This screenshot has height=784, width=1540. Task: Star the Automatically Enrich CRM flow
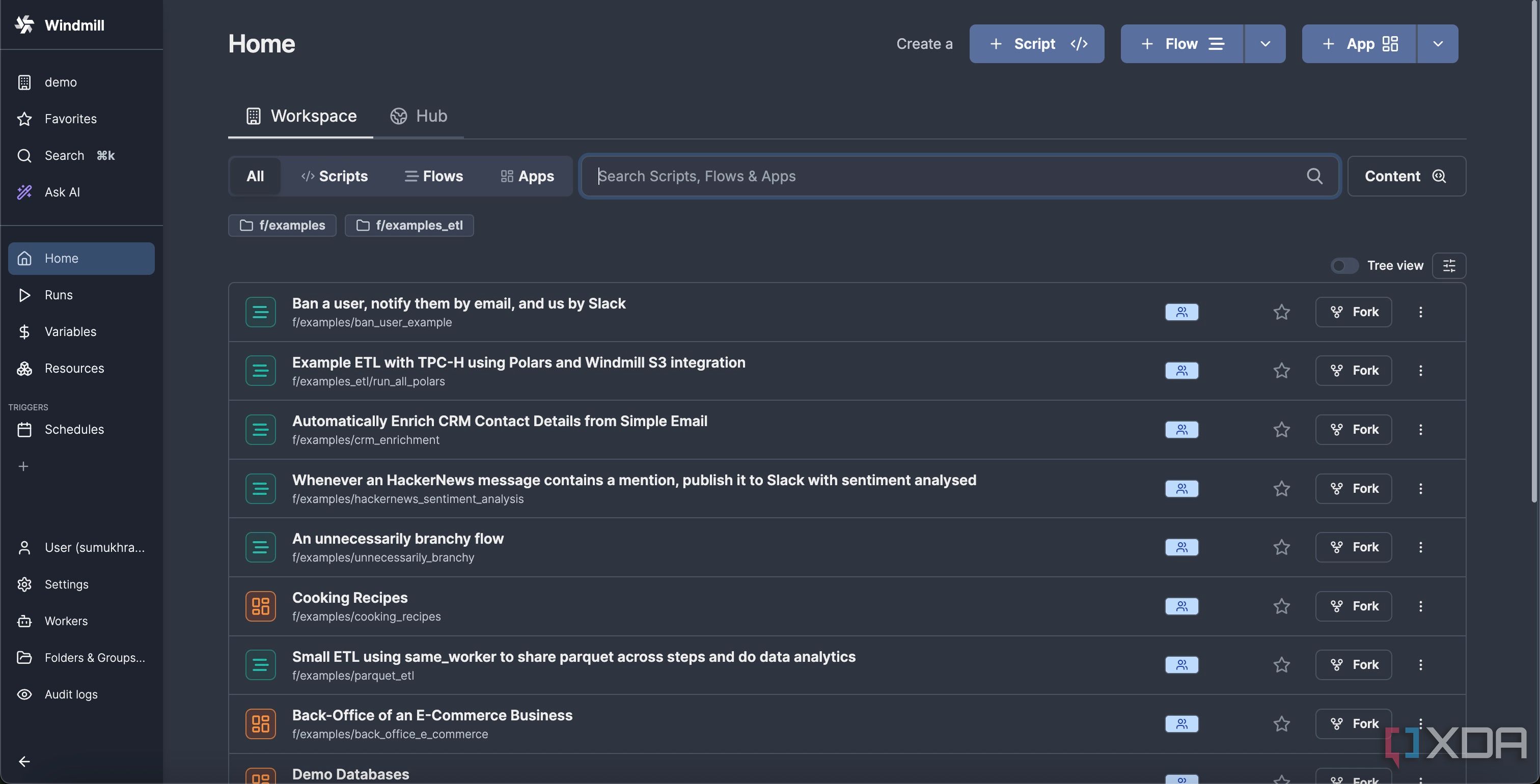pos(1281,430)
